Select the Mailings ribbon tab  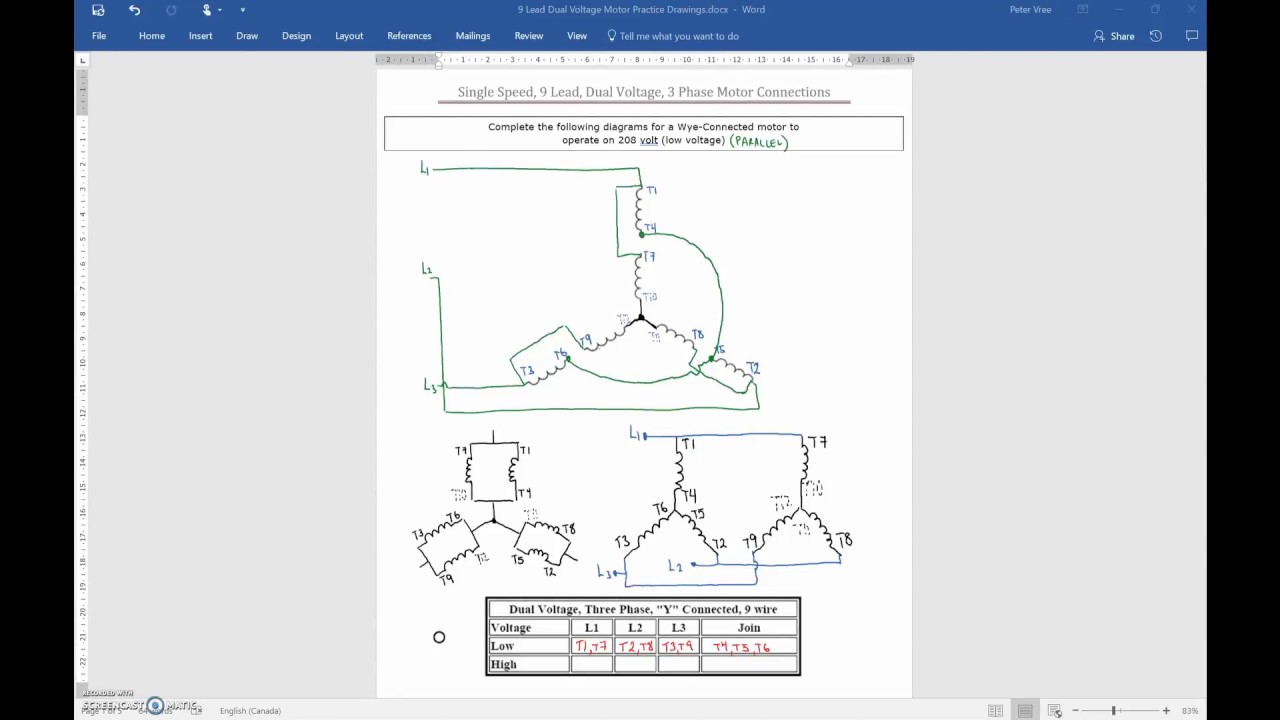(473, 36)
